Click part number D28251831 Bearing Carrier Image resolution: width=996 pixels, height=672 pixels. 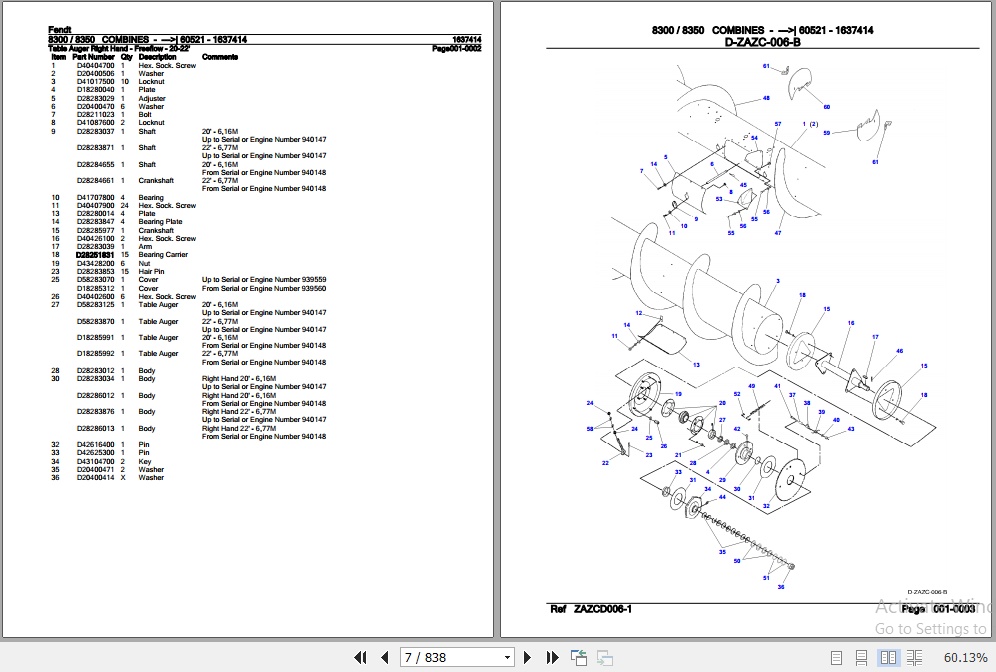(95, 255)
